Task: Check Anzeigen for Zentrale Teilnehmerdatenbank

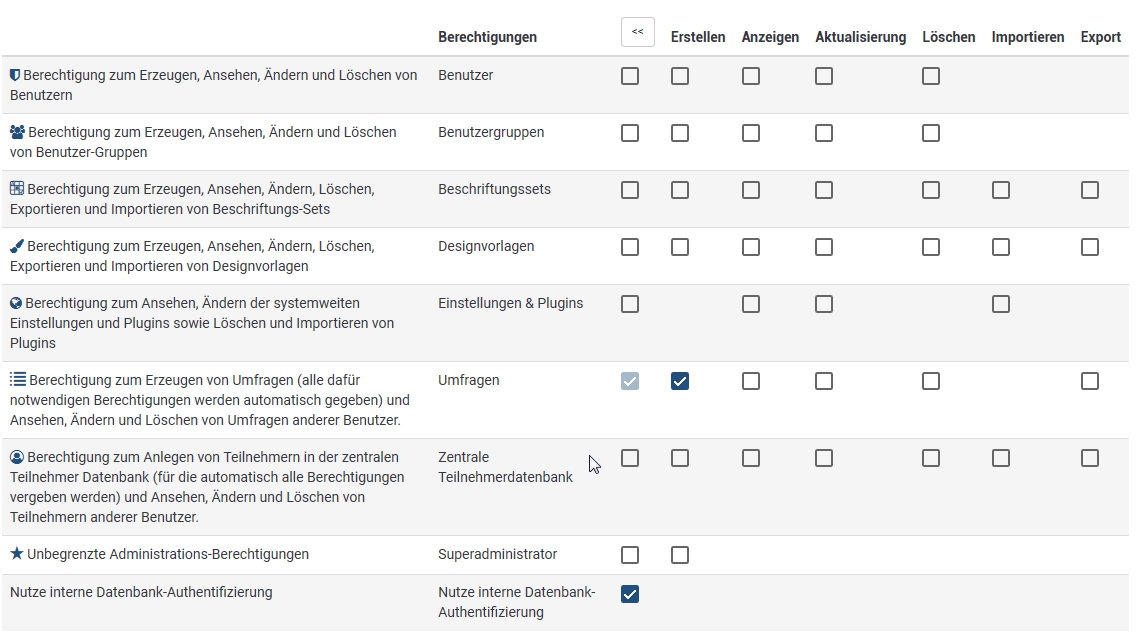Action: pos(751,458)
